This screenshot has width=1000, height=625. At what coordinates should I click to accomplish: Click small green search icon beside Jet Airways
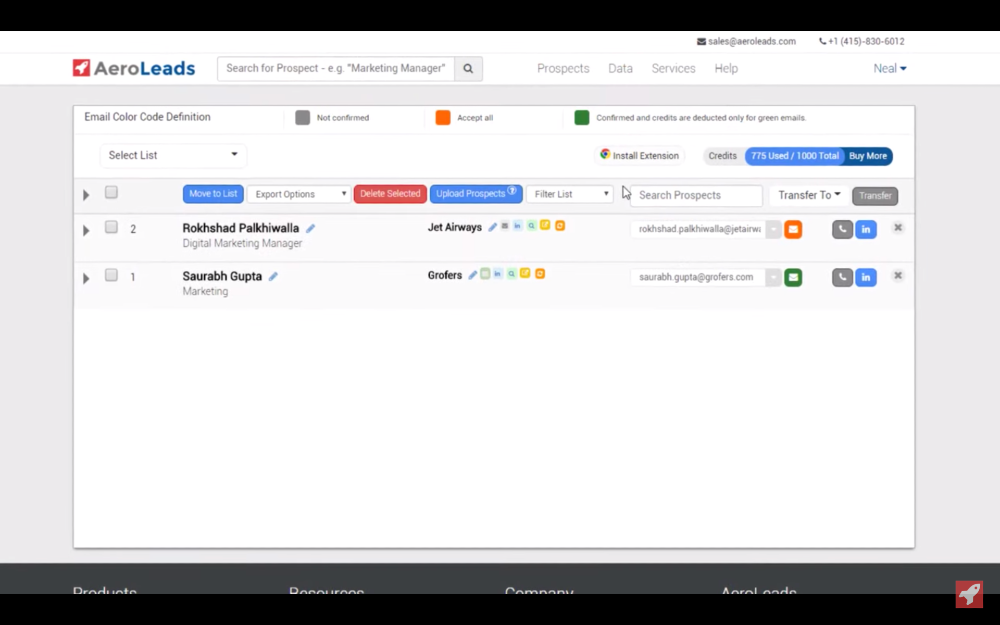(x=531, y=226)
